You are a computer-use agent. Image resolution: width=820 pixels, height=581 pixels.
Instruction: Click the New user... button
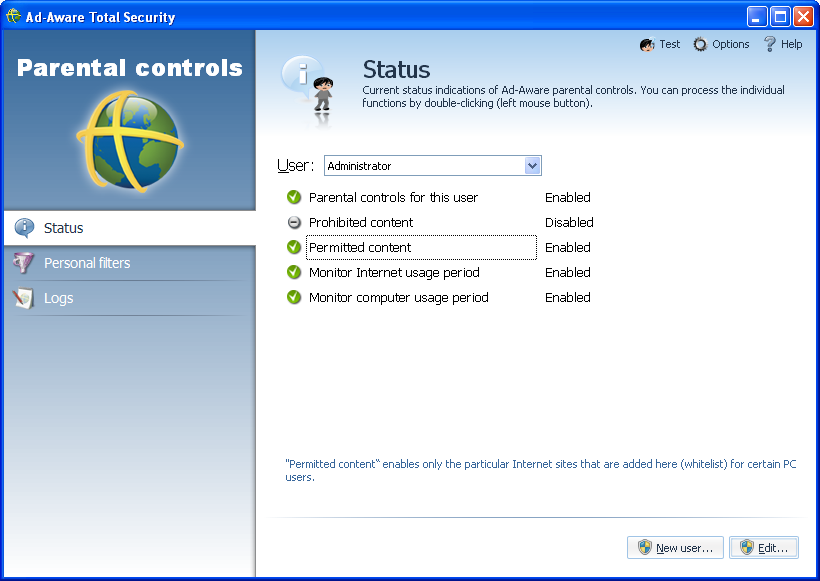pyautogui.click(x=675, y=548)
